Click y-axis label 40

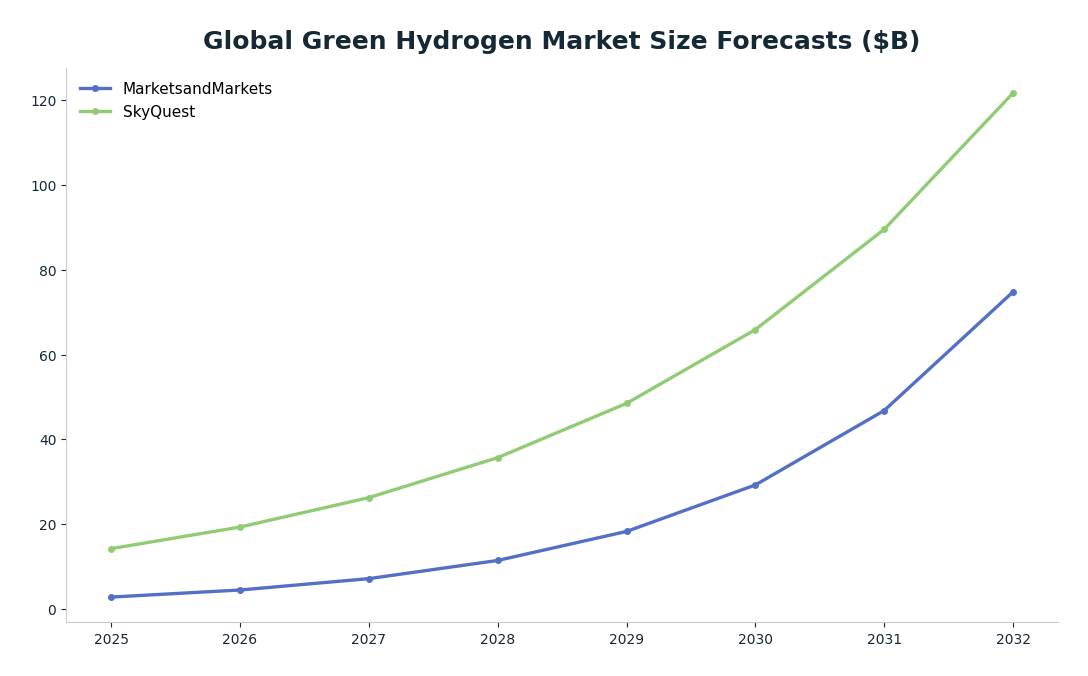(x=48, y=440)
